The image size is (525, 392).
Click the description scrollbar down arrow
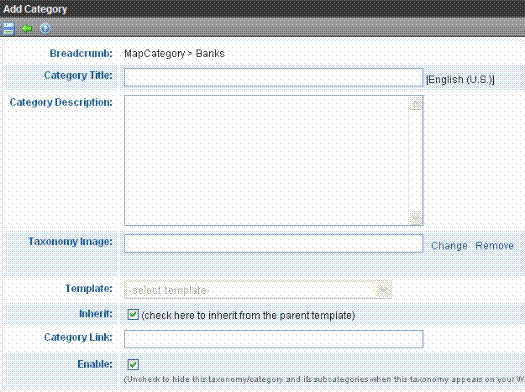click(x=416, y=218)
